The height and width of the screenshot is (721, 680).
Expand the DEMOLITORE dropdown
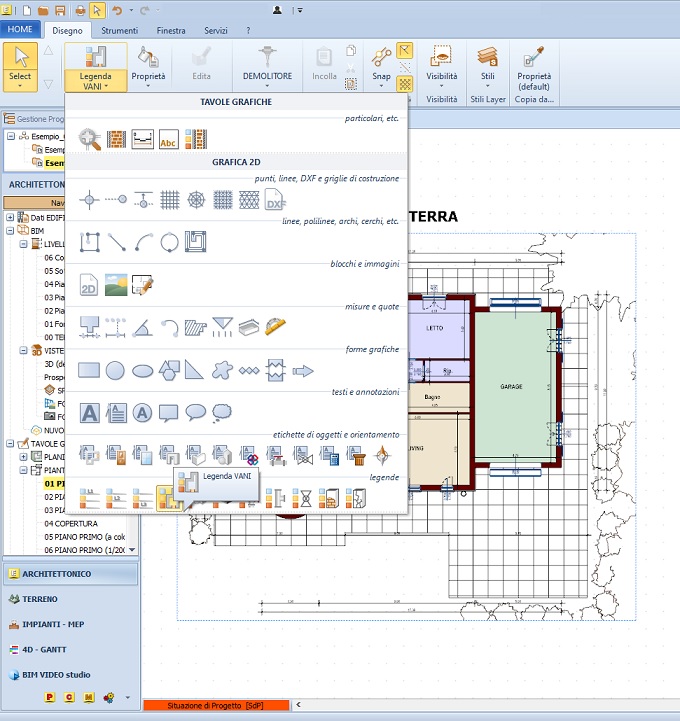[267, 86]
